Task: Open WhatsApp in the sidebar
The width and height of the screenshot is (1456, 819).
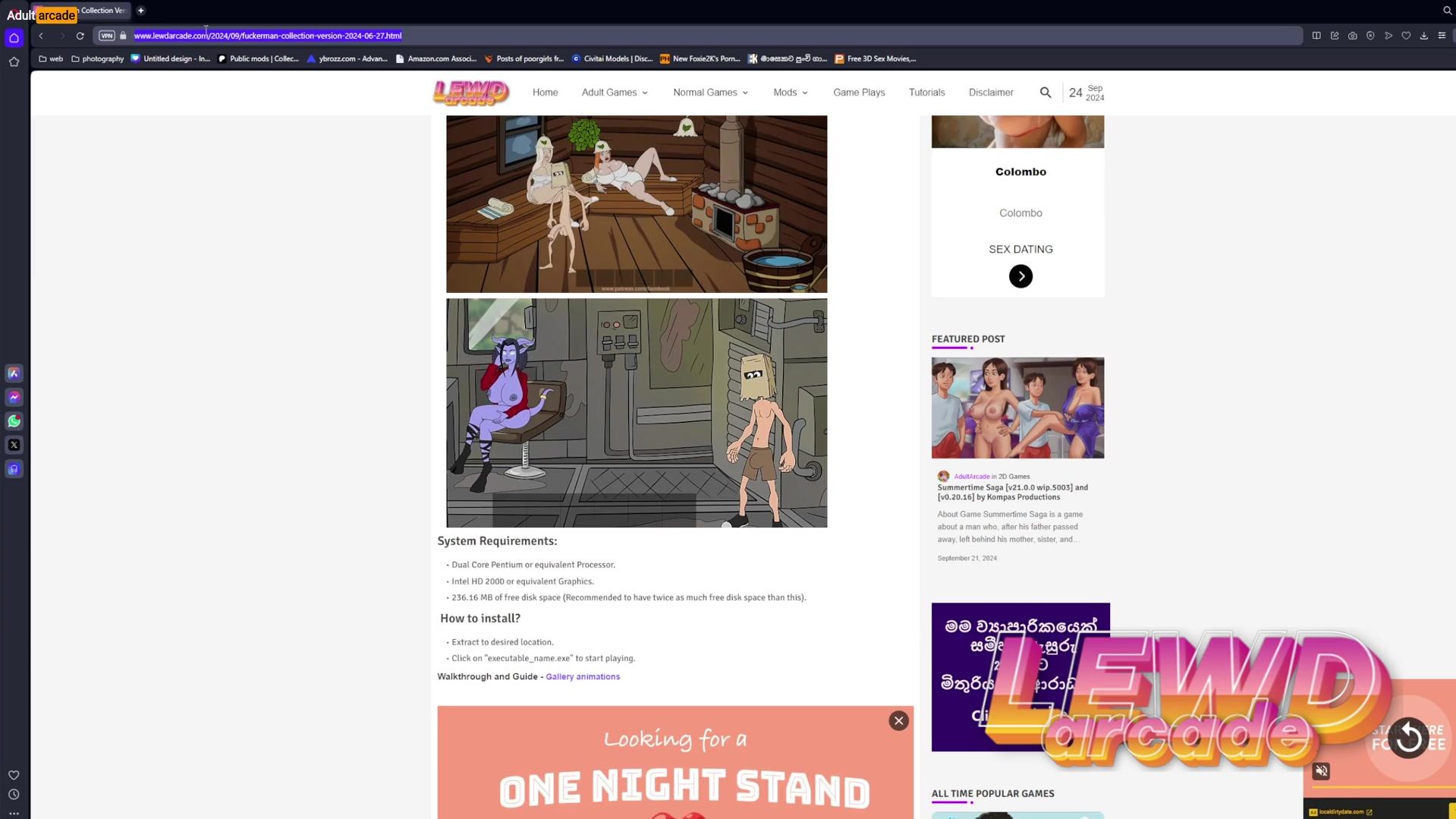Action: click(x=14, y=421)
